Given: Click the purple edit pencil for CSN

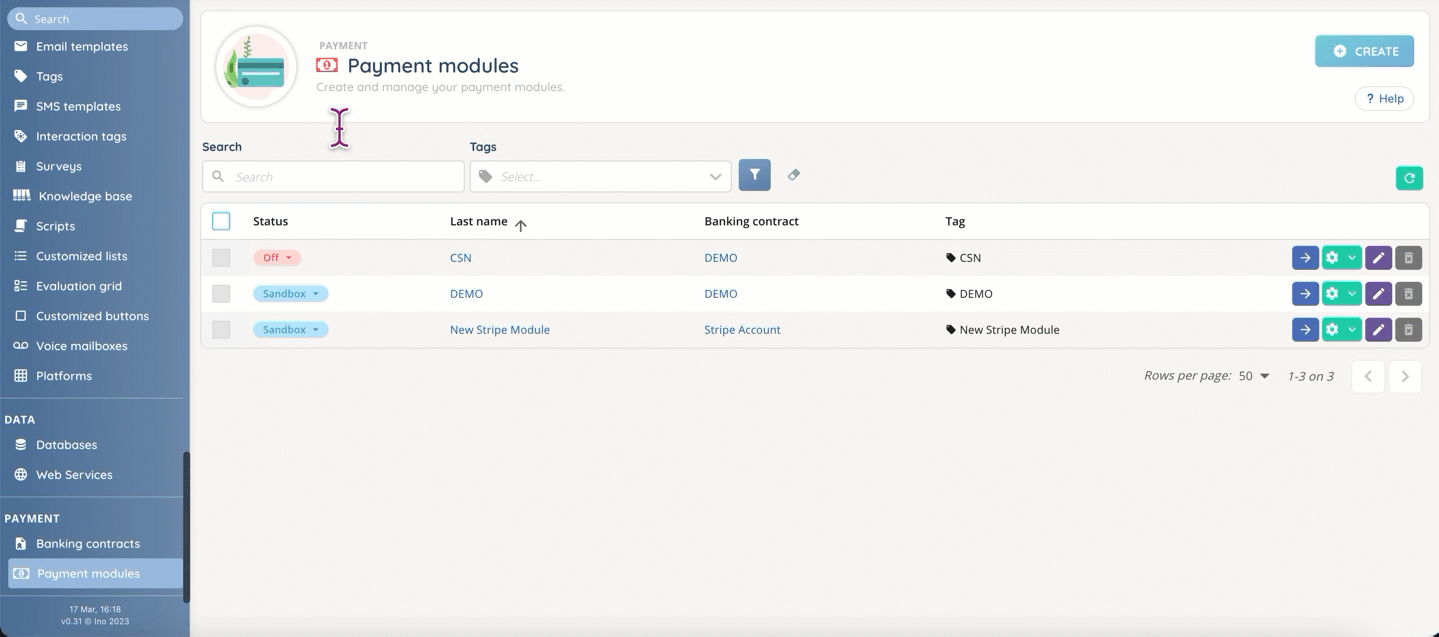Looking at the screenshot, I should [x=1378, y=258].
